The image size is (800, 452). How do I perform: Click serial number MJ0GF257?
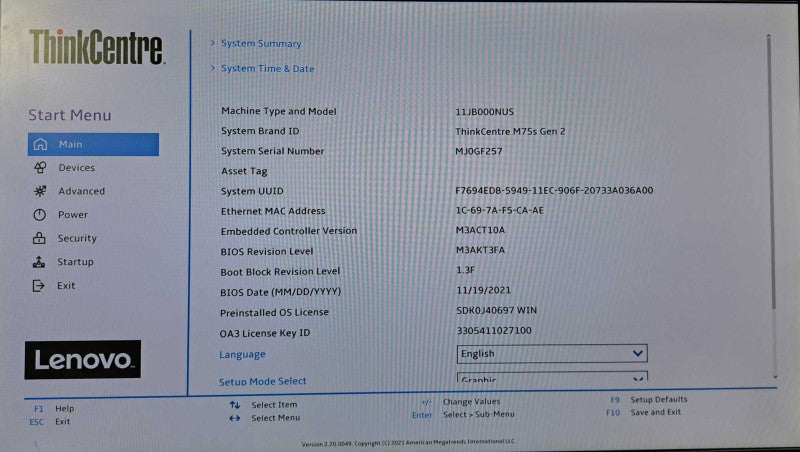[479, 152]
